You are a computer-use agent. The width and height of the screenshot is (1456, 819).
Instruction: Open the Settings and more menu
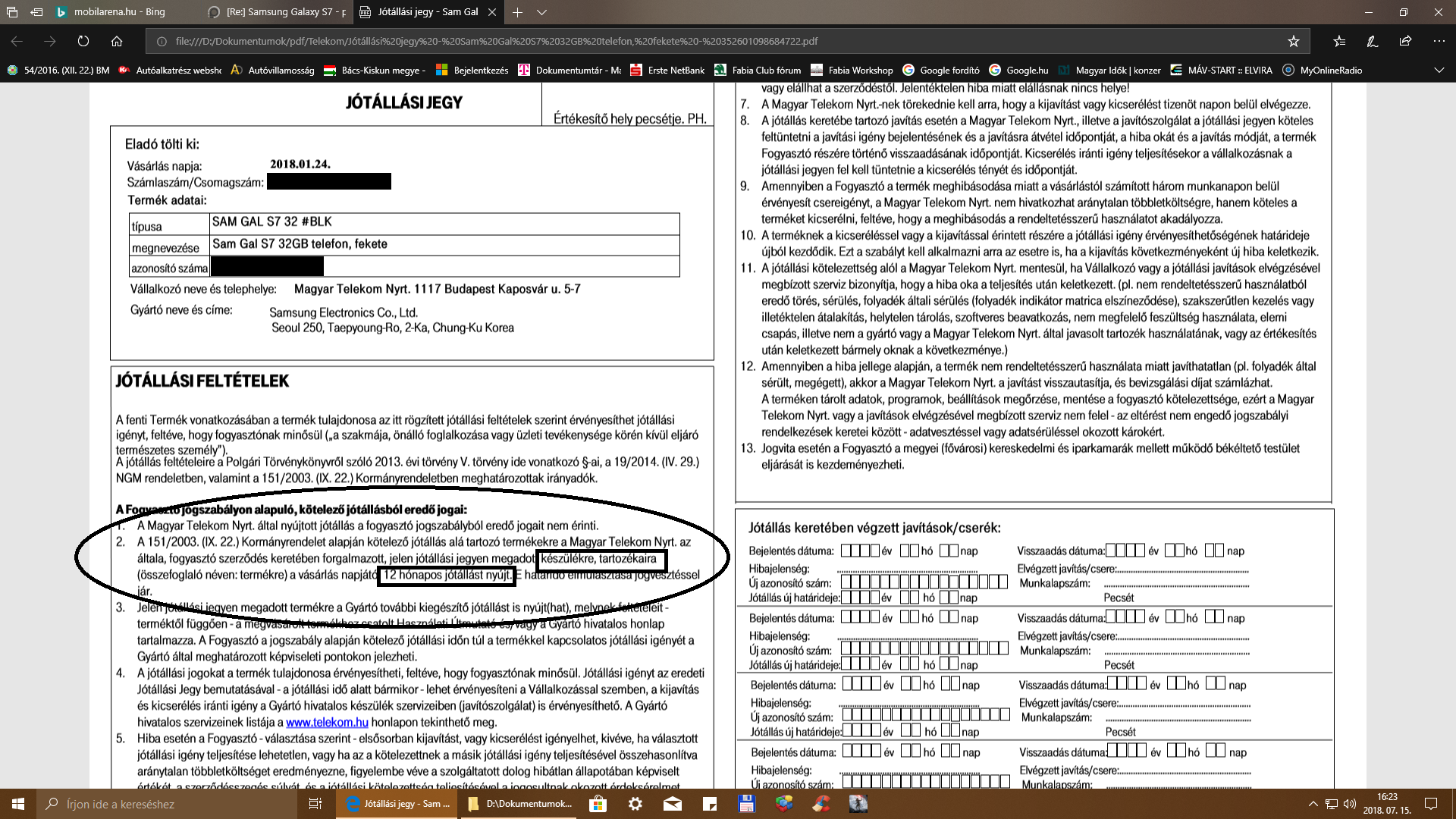tap(1439, 41)
